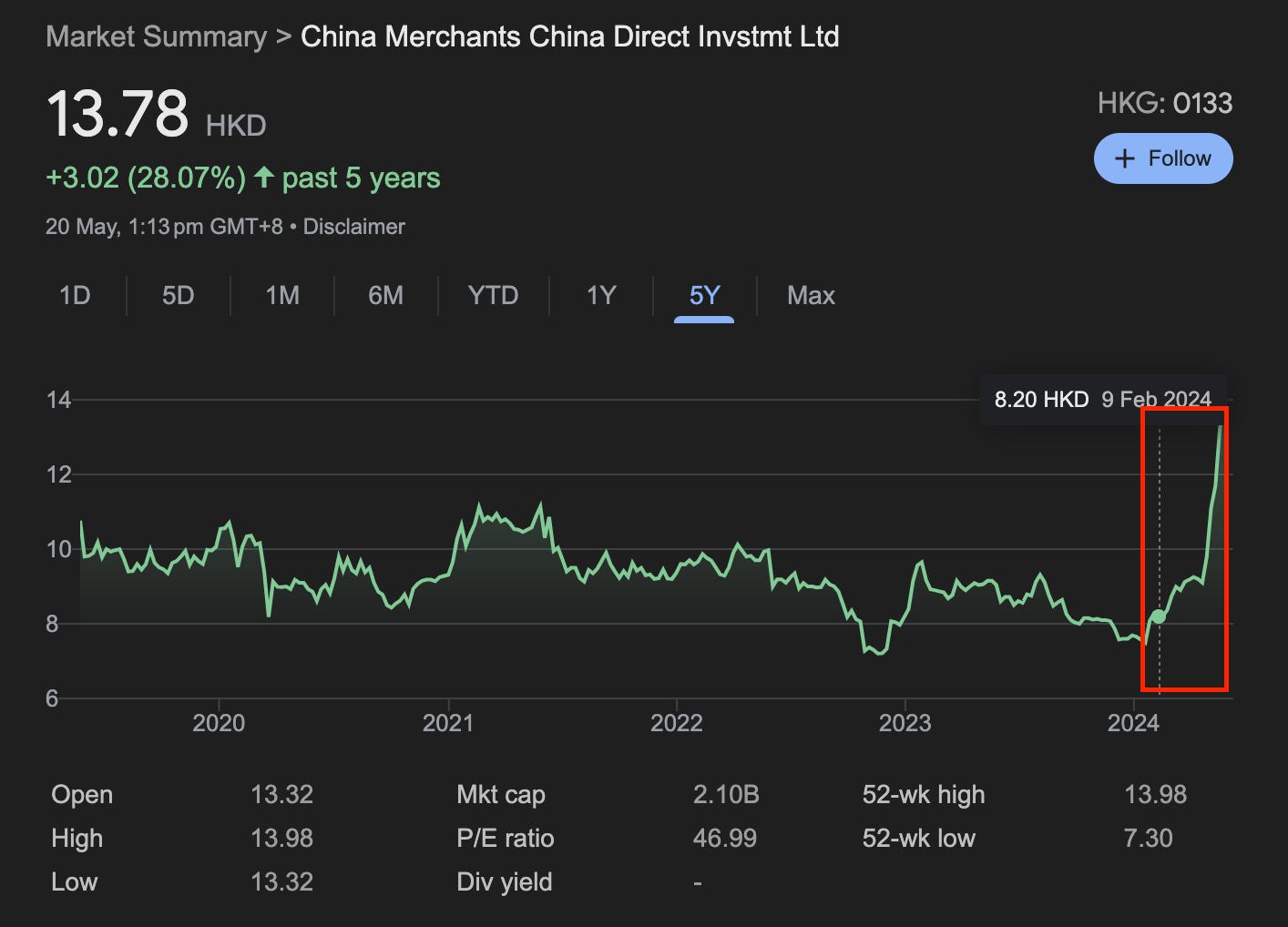
Task: Click the 52-wk high label
Action: (x=924, y=794)
